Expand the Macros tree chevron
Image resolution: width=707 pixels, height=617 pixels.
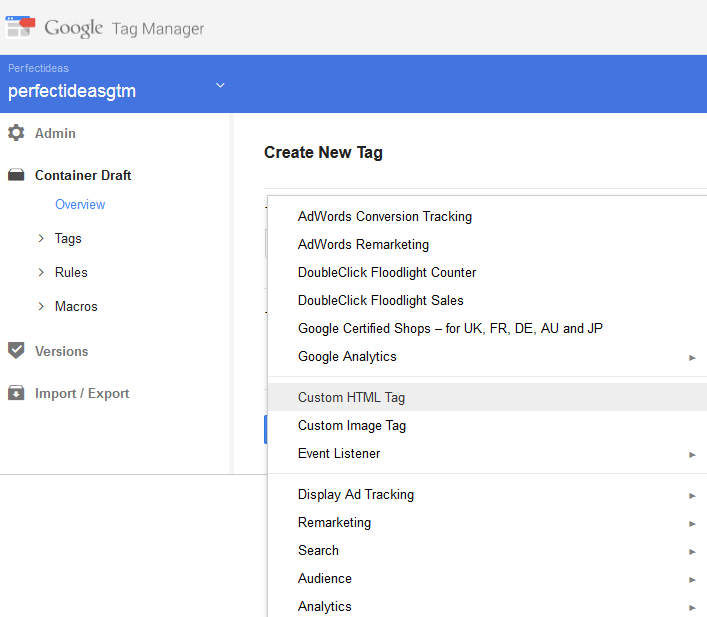pos(41,306)
